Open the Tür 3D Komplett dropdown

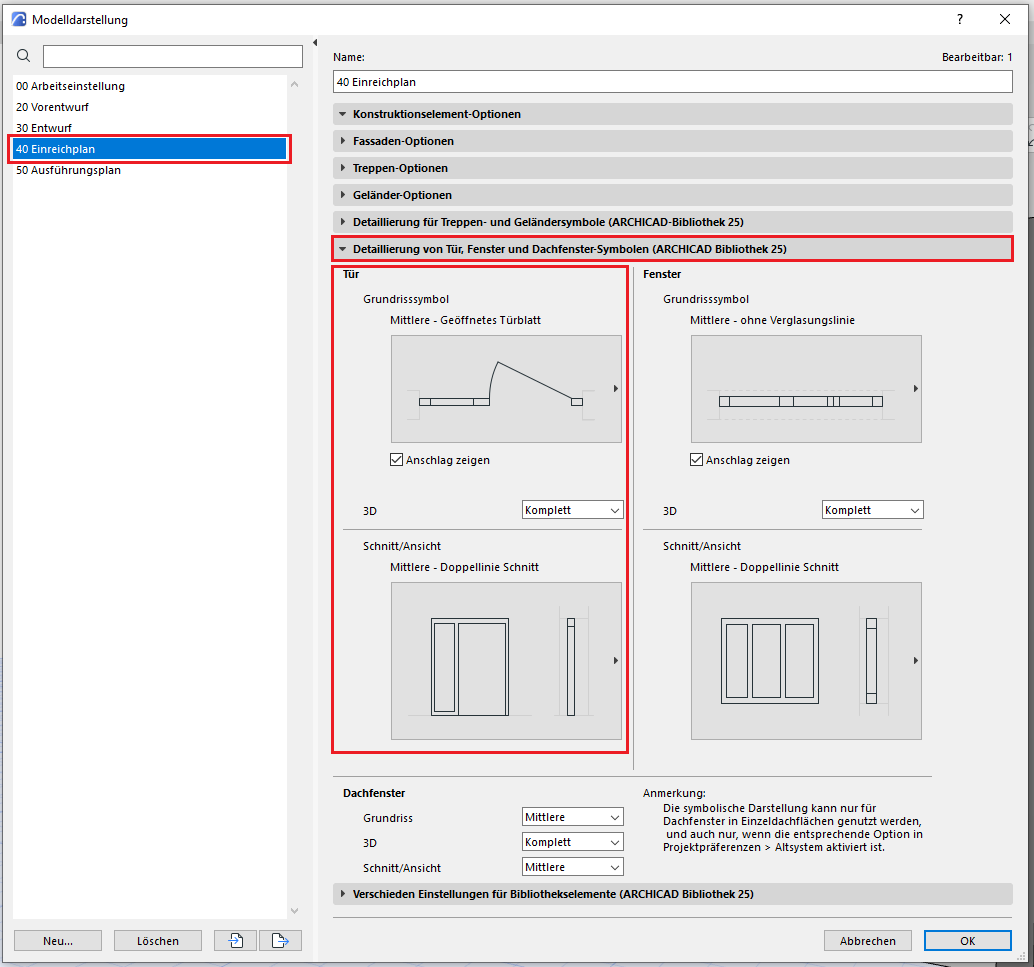click(572, 510)
